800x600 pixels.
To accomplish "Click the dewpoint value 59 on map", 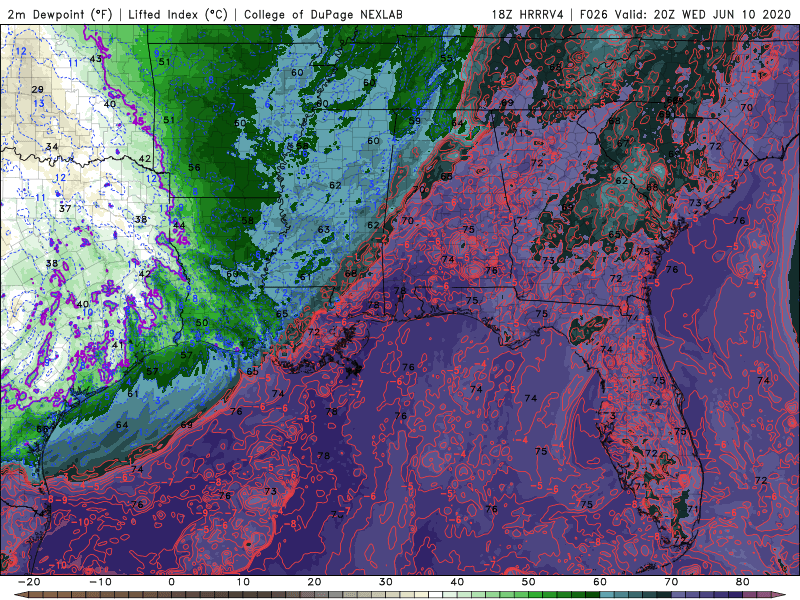I will click(x=415, y=121).
